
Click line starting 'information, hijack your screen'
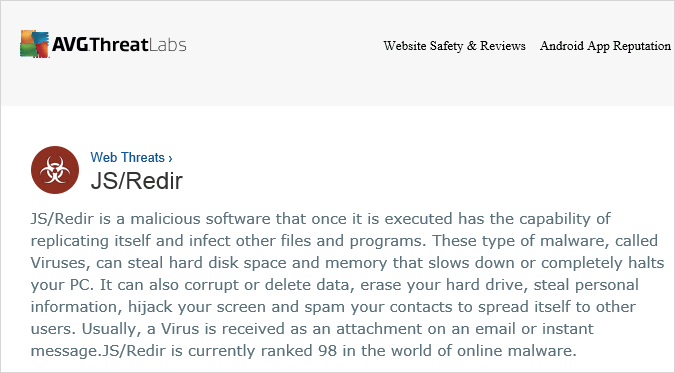coord(333,307)
